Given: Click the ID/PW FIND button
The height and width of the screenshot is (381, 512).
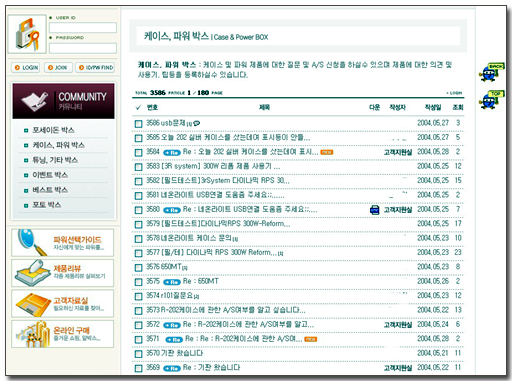Looking at the screenshot, I should point(95,67).
